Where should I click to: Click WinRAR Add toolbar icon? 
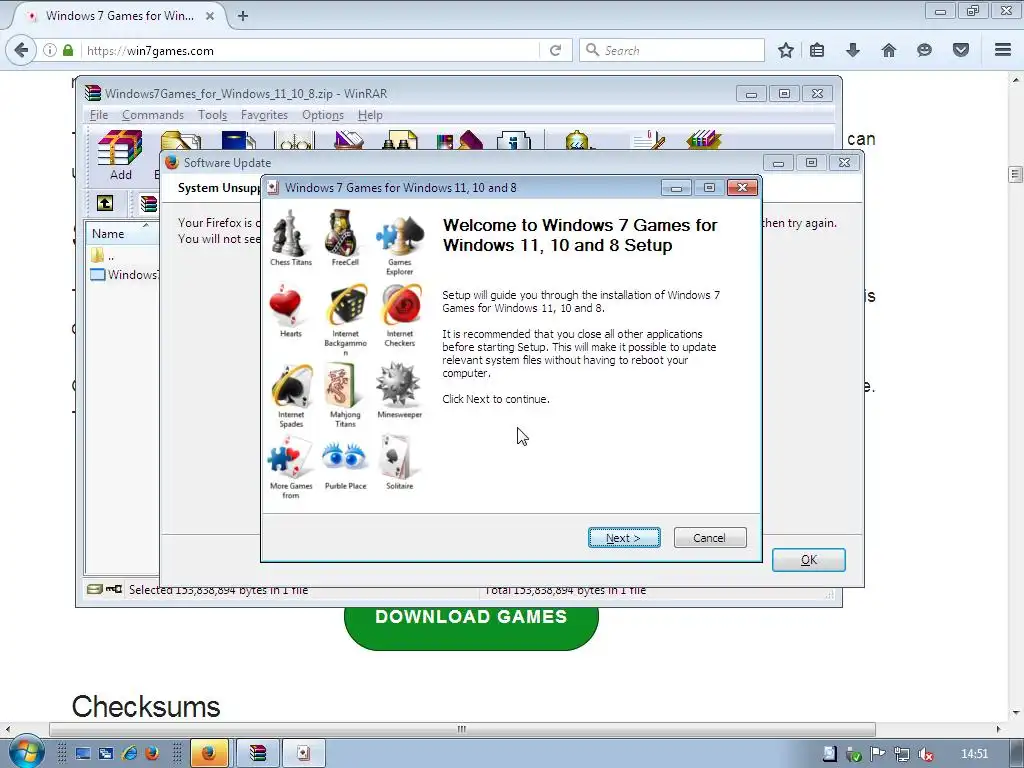pyautogui.click(x=120, y=155)
